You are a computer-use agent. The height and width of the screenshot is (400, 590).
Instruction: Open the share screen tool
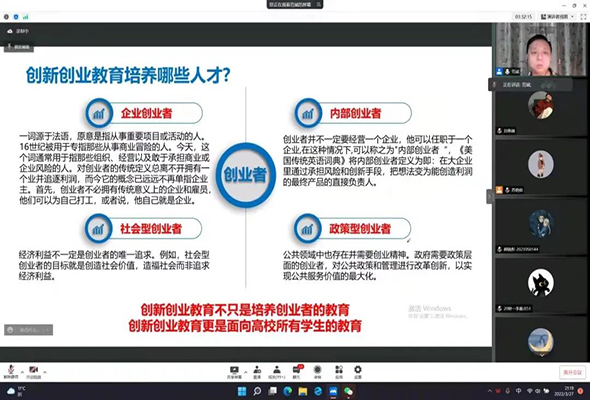click(x=234, y=372)
